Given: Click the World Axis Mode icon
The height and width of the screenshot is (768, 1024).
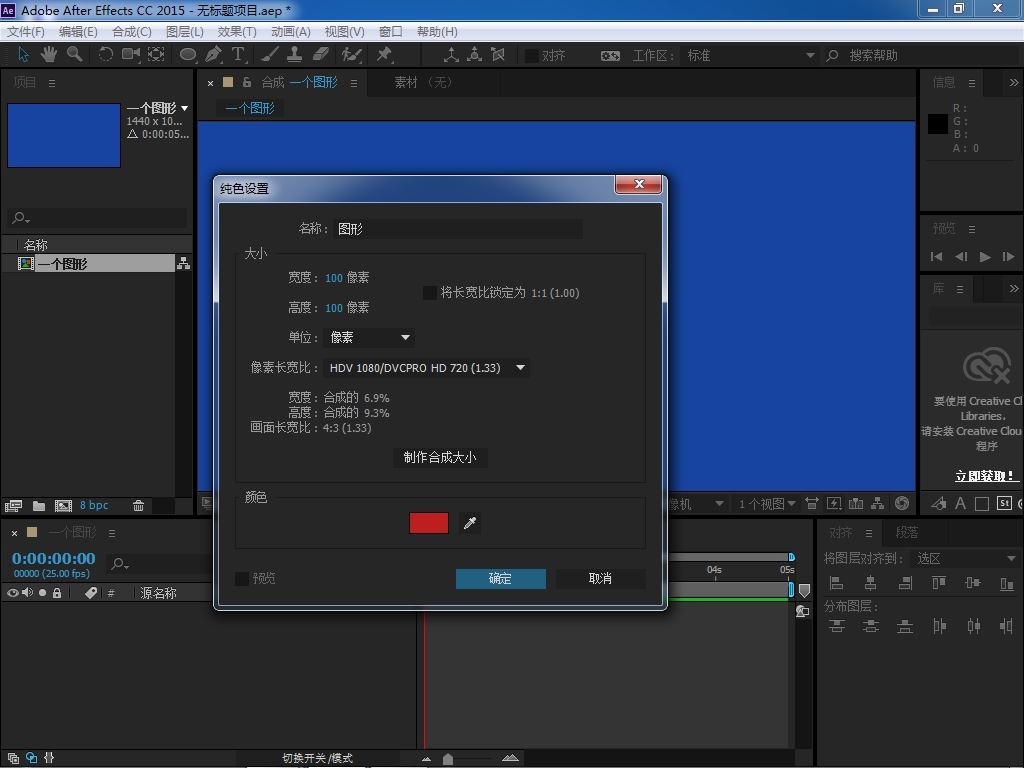Looking at the screenshot, I should point(475,55).
